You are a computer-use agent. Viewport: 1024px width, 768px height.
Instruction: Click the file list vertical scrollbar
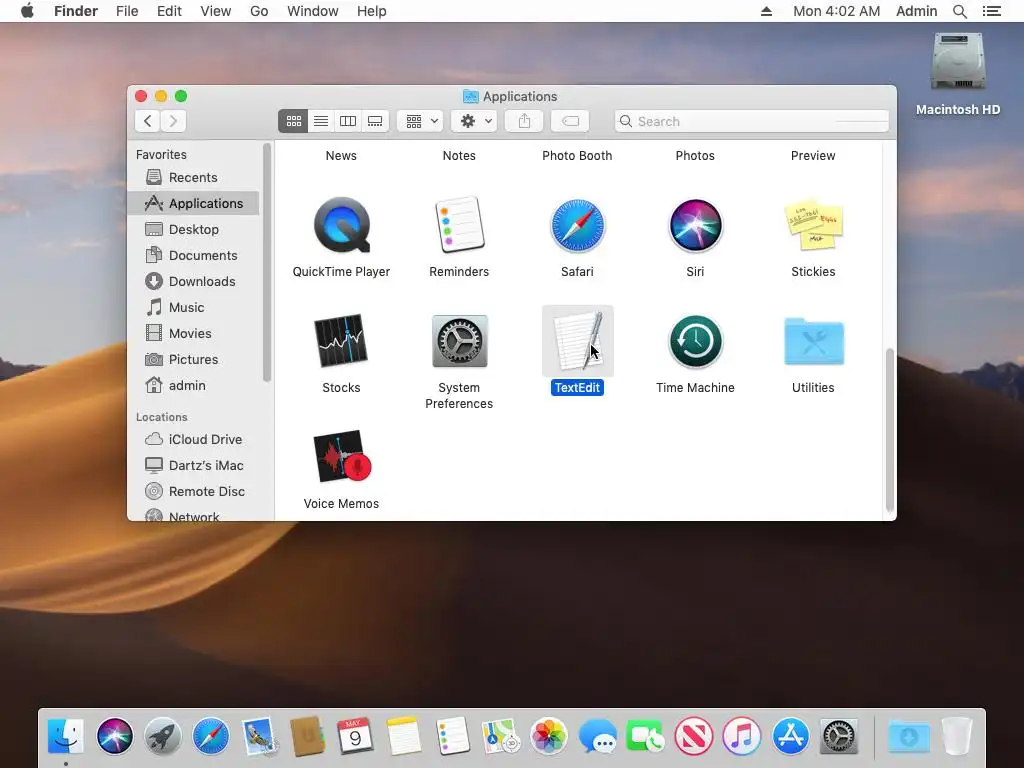(889, 430)
